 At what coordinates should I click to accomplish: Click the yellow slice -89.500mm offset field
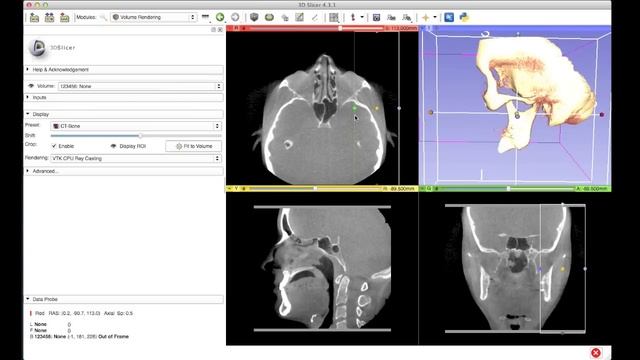400,189
